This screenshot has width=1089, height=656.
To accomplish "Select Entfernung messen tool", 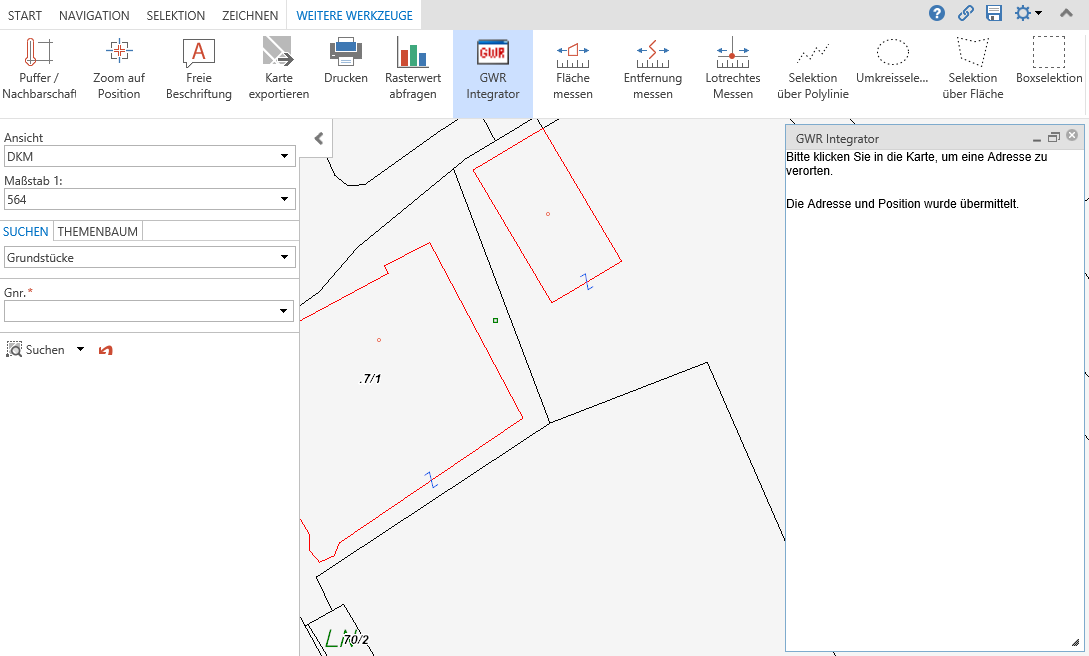I will click(652, 68).
